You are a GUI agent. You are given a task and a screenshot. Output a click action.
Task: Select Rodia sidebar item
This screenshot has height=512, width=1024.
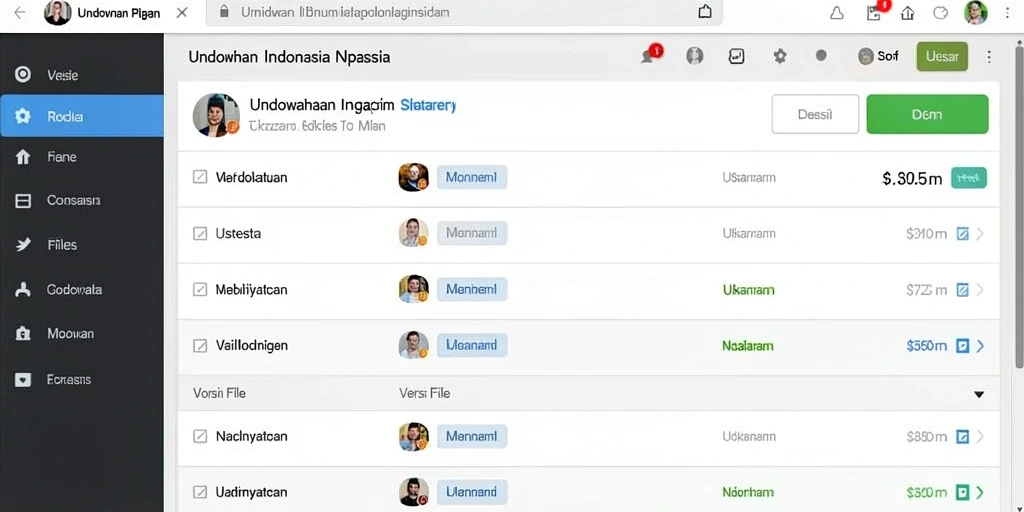point(82,116)
